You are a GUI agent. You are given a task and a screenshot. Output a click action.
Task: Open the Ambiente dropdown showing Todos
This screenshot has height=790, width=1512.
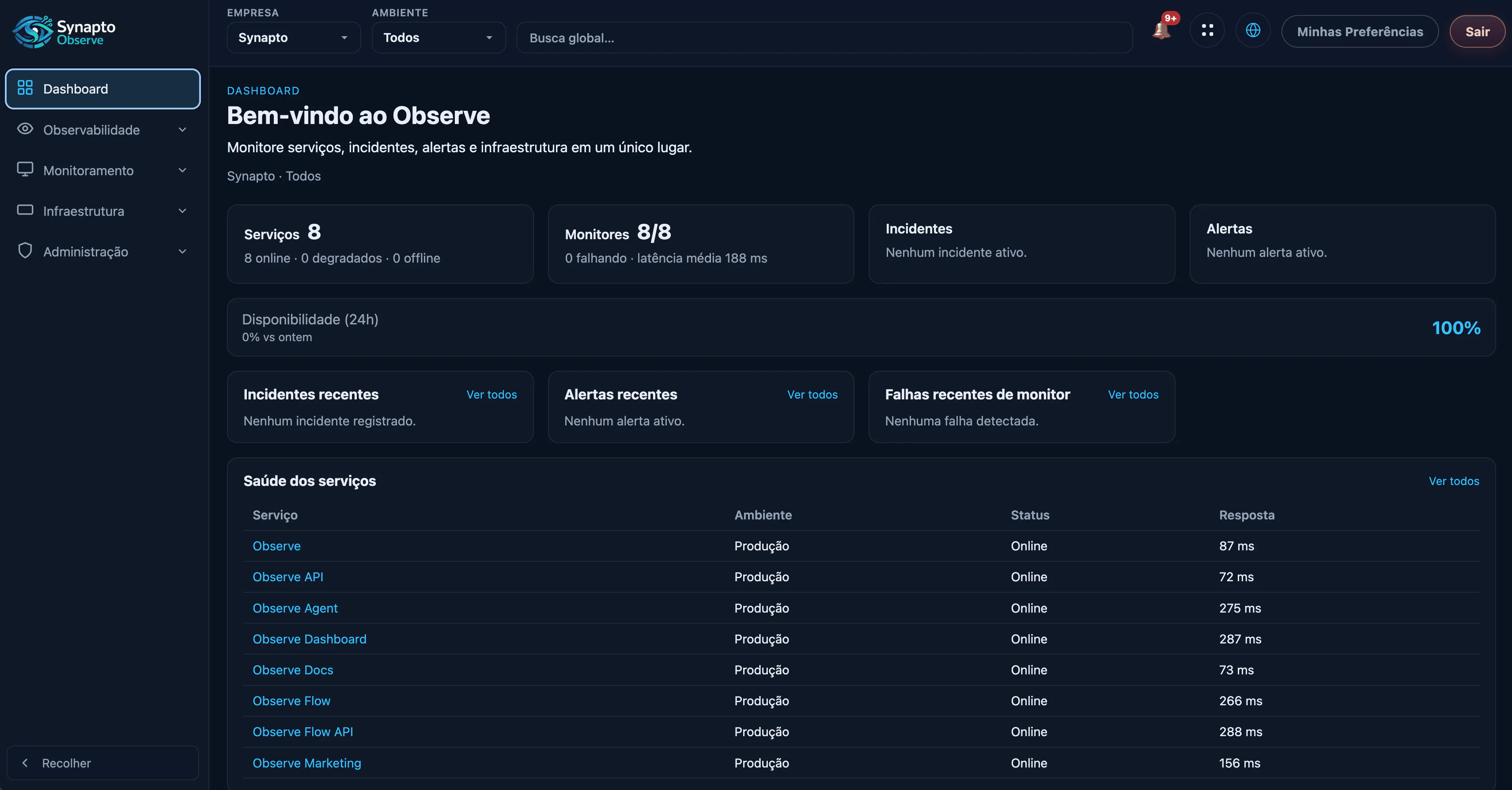tap(438, 38)
